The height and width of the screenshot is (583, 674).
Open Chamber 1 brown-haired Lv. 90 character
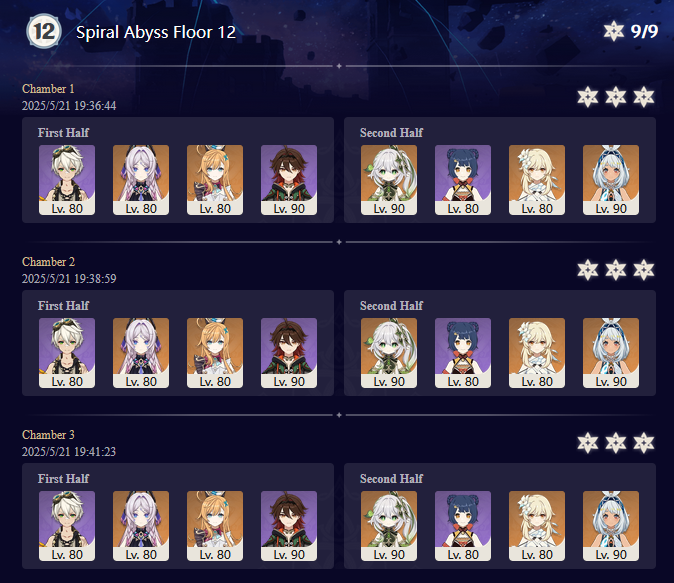click(x=289, y=180)
